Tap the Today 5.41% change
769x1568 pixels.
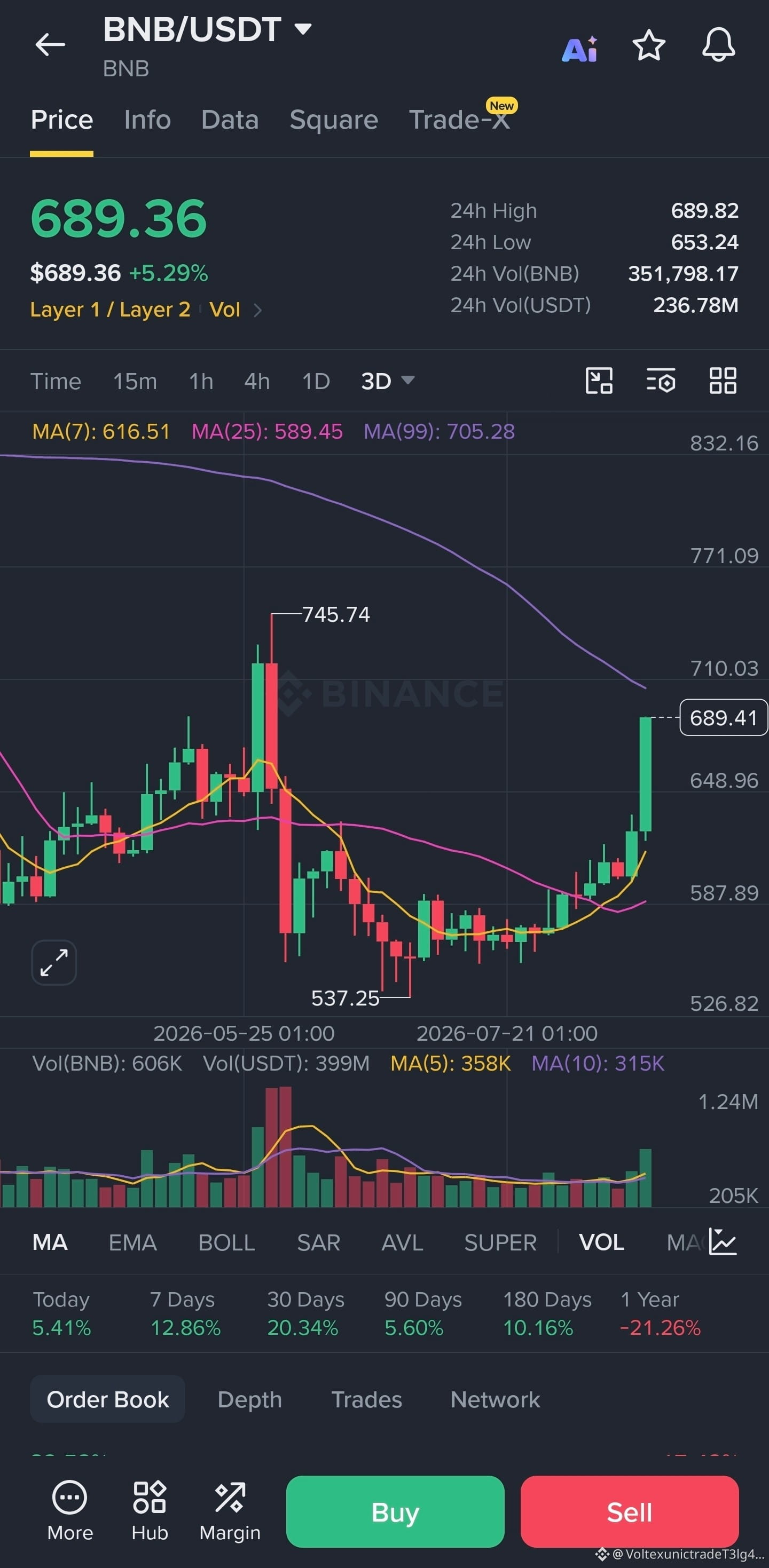click(61, 1313)
